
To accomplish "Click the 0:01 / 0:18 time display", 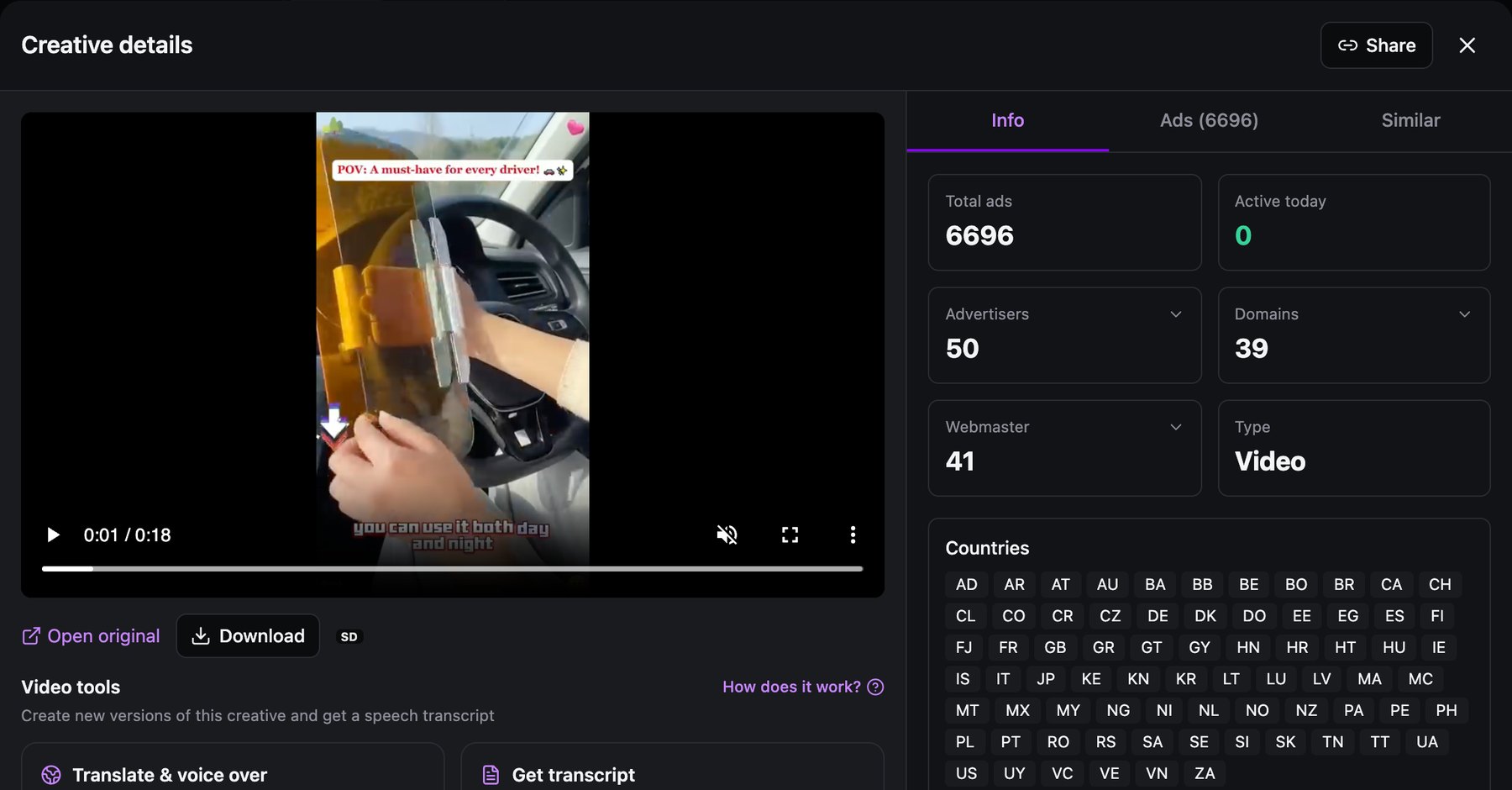I will click(127, 535).
